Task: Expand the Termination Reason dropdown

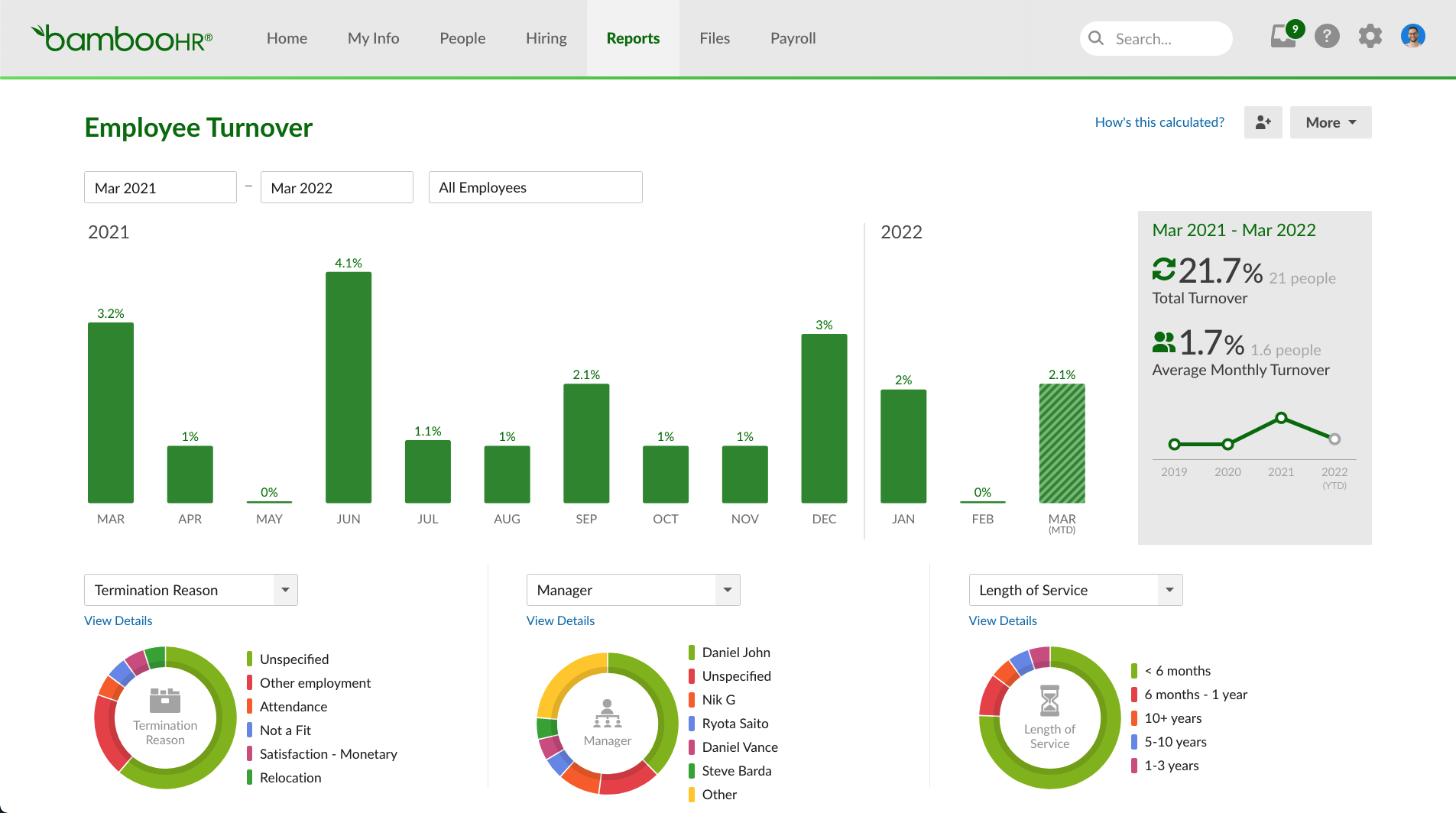Action: point(285,590)
